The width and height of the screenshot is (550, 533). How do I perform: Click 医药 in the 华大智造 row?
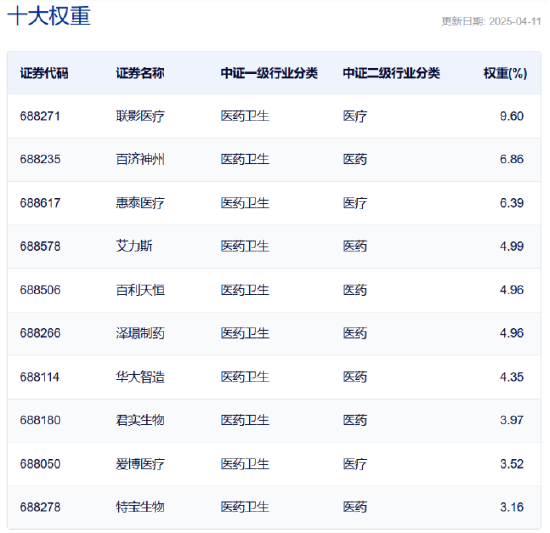[x=355, y=377]
